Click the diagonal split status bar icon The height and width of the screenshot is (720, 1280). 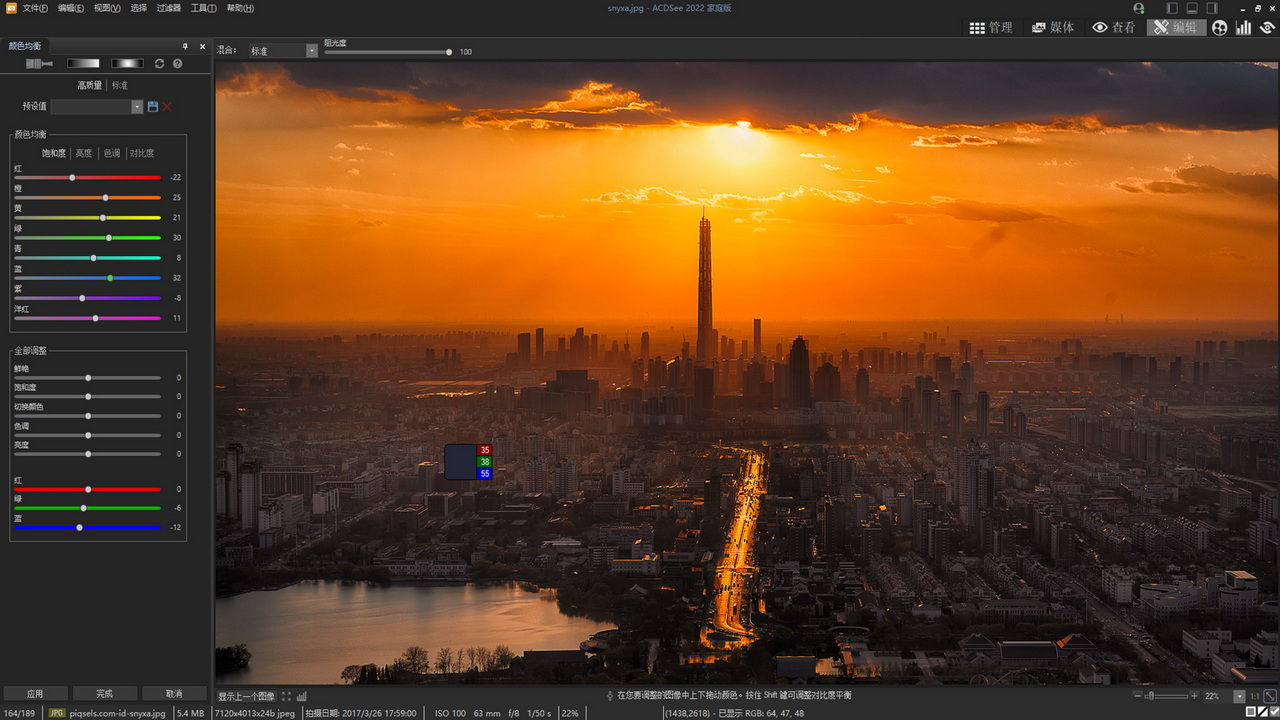(x=1261, y=712)
